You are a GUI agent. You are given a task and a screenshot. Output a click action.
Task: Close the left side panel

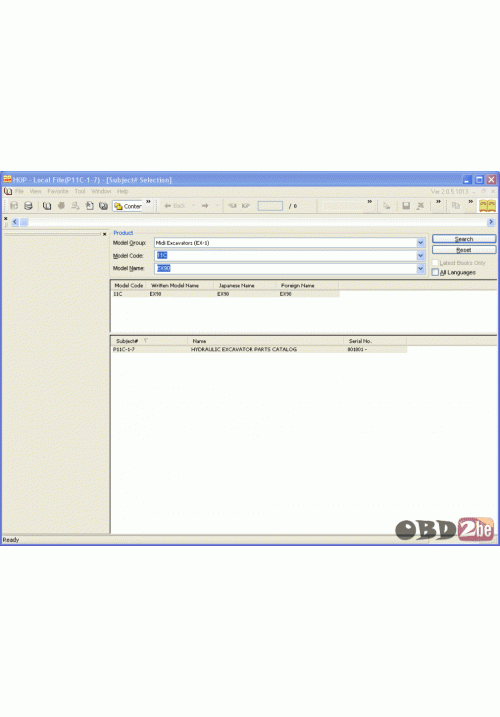coord(104,234)
